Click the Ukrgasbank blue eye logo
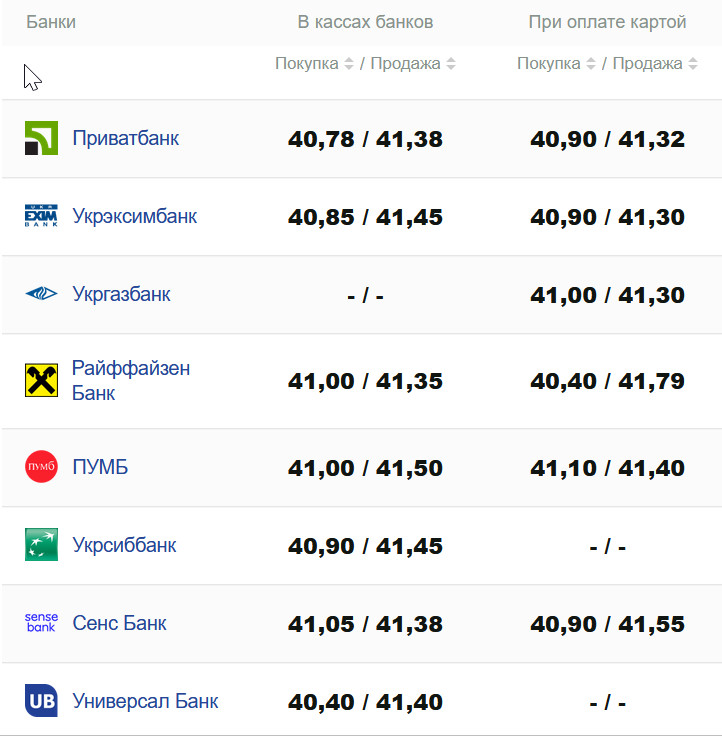722x736 pixels. [x=41, y=294]
